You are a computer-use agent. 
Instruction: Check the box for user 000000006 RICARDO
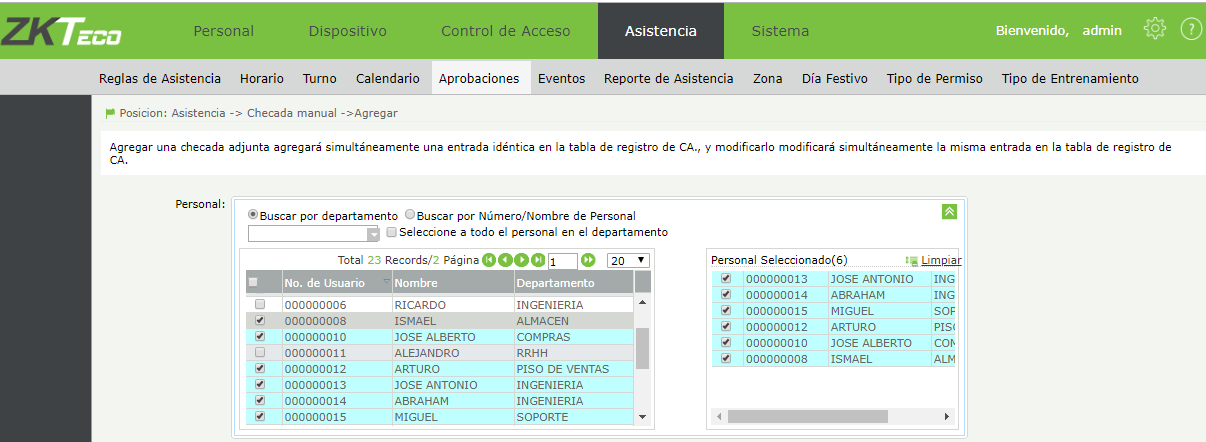(x=260, y=304)
